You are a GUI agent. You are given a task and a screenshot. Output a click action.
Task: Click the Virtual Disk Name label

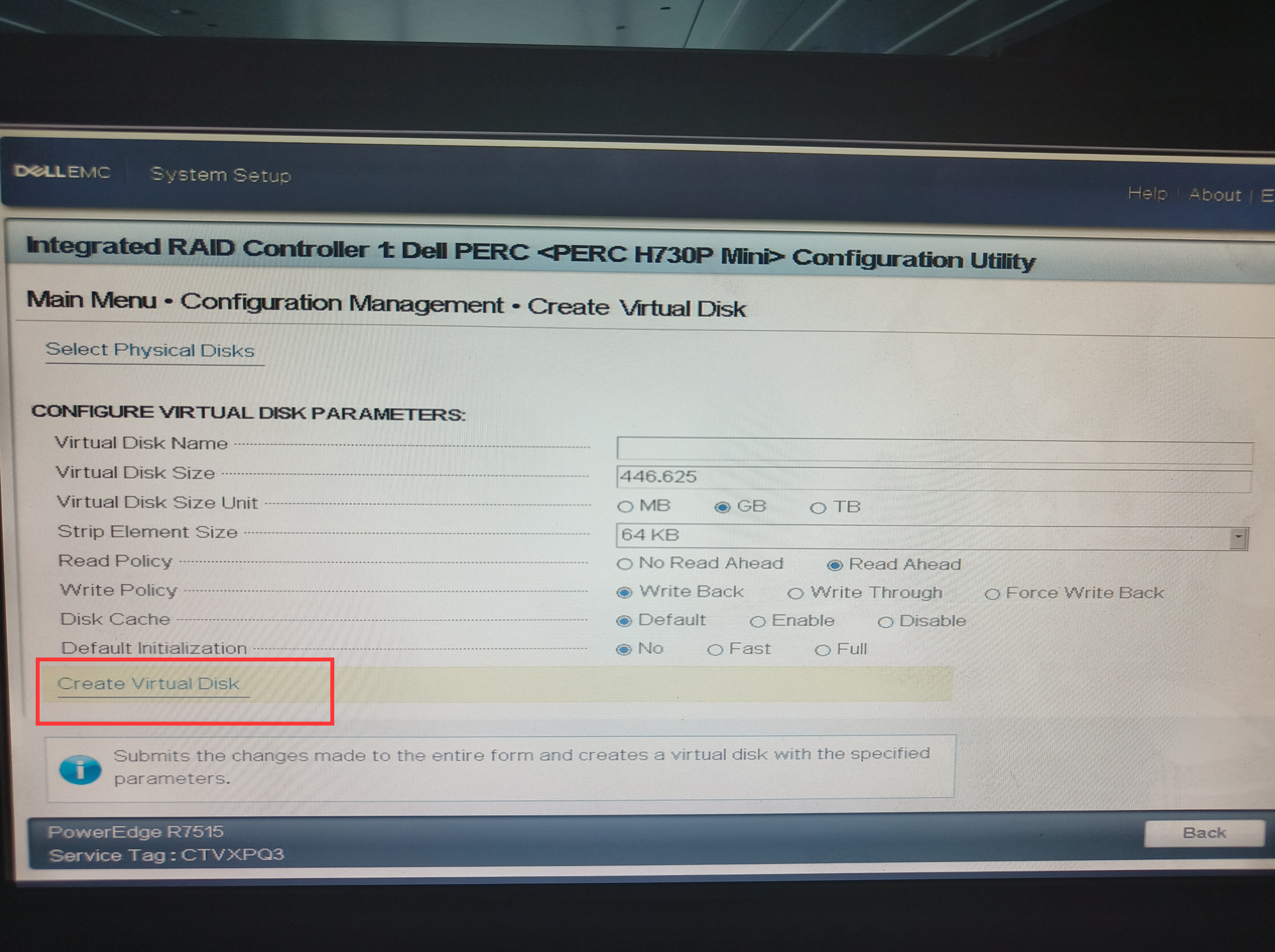[141, 443]
